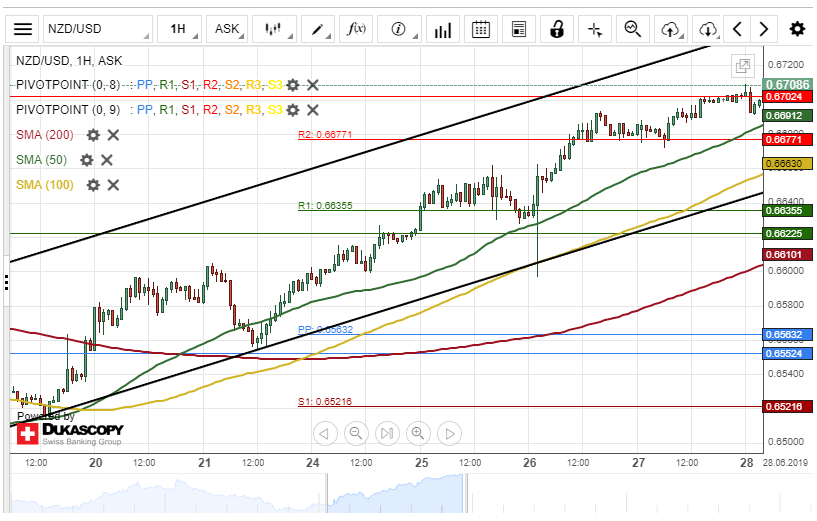Open the hamburger main menu
The width and height of the screenshot is (817, 521).
click(23, 29)
